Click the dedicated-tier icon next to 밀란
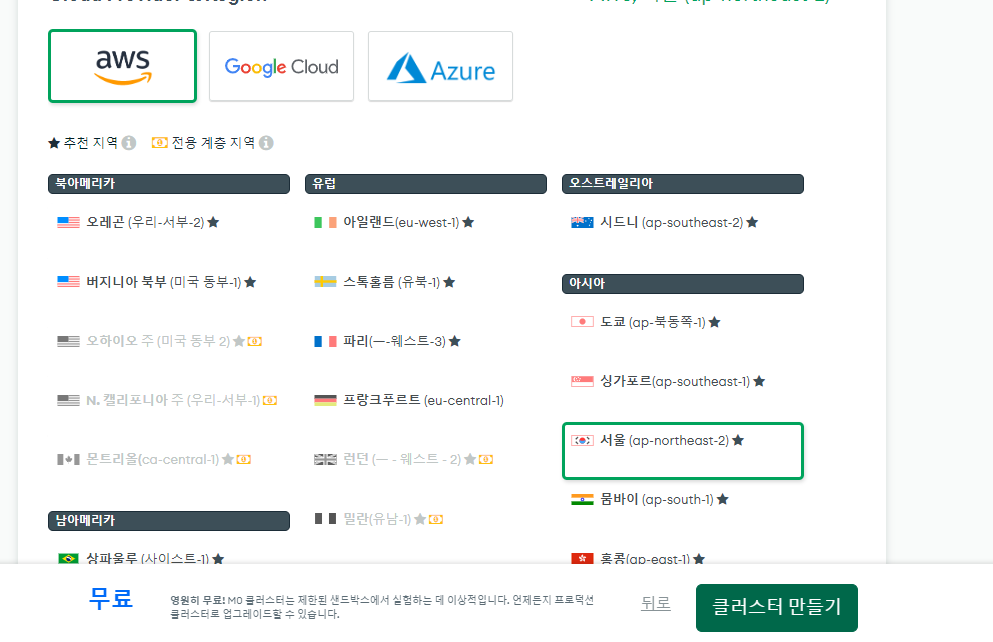 click(436, 519)
